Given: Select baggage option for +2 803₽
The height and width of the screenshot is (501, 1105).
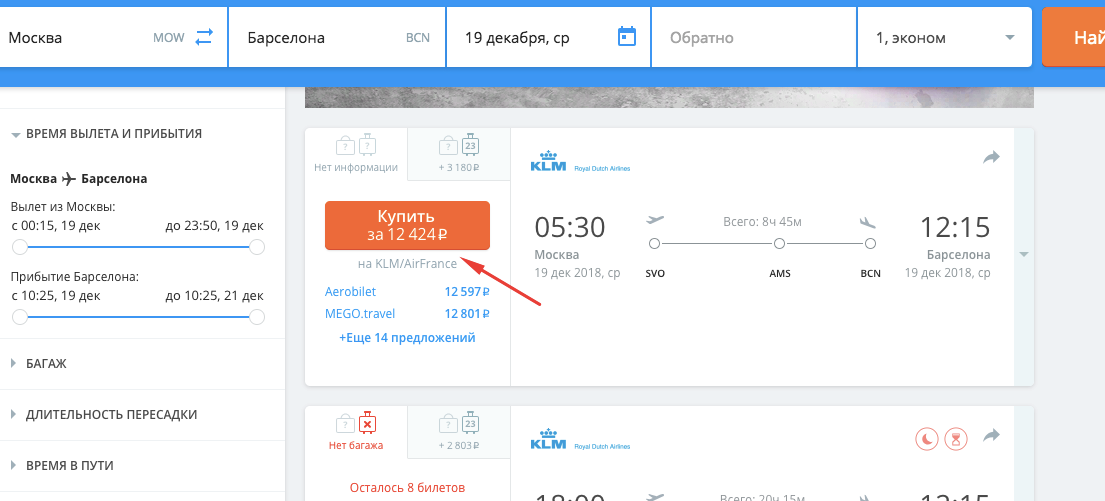Looking at the screenshot, I should click(459, 432).
